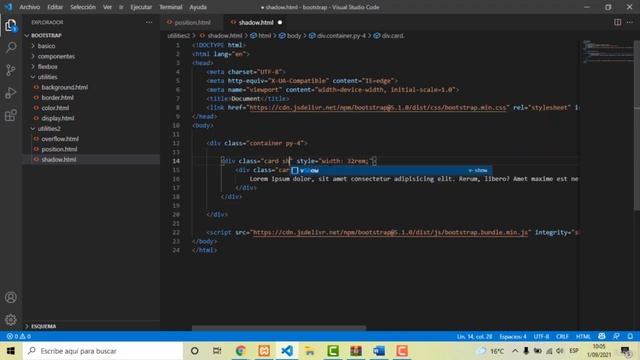This screenshot has height=360, width=640.
Task: Click the Explorer more actions ellipsis
Action: pyautogui.click(x=149, y=22)
